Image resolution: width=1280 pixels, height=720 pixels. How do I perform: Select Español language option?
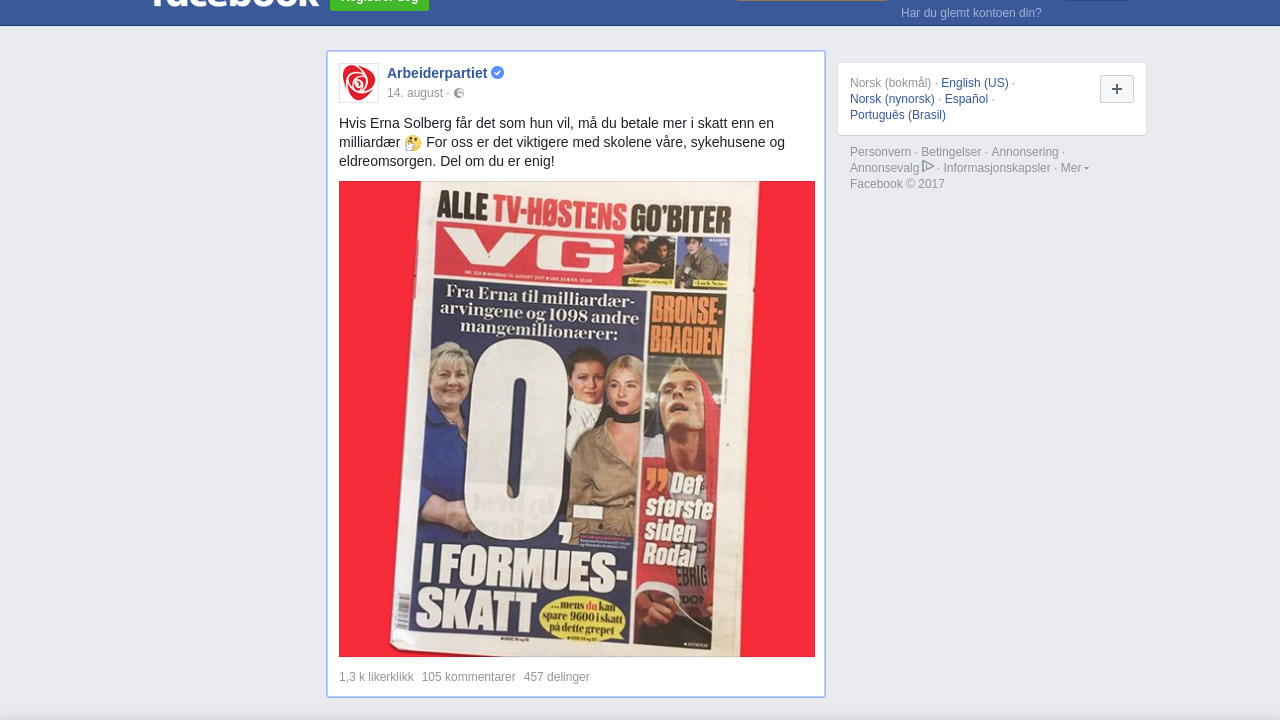tap(966, 99)
